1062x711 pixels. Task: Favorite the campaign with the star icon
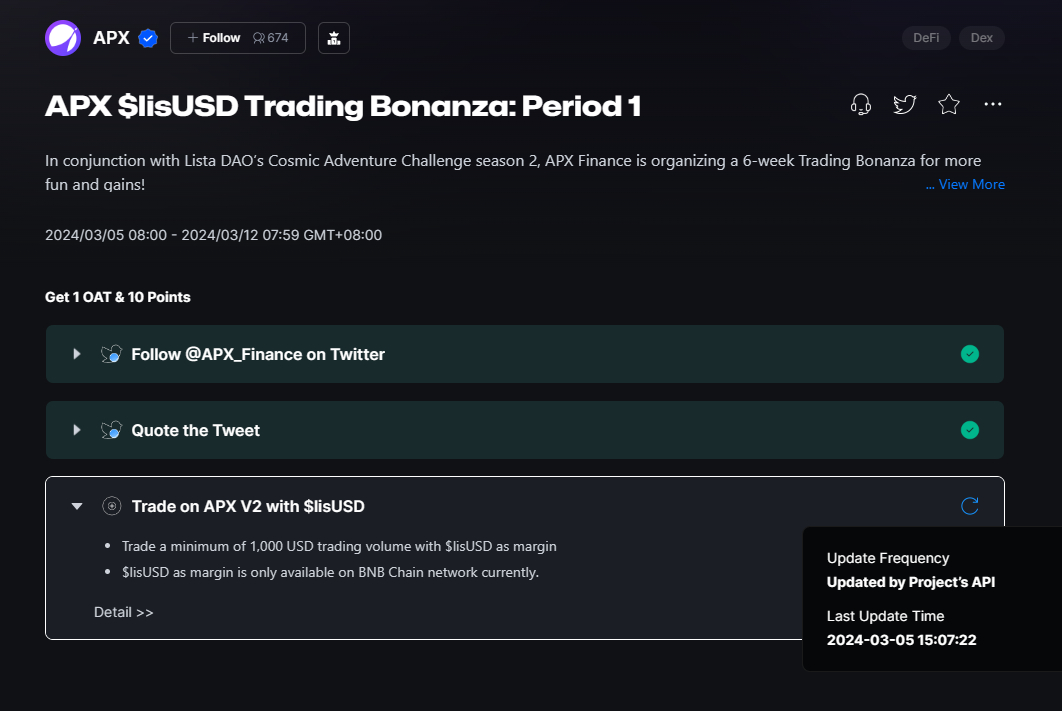949,104
